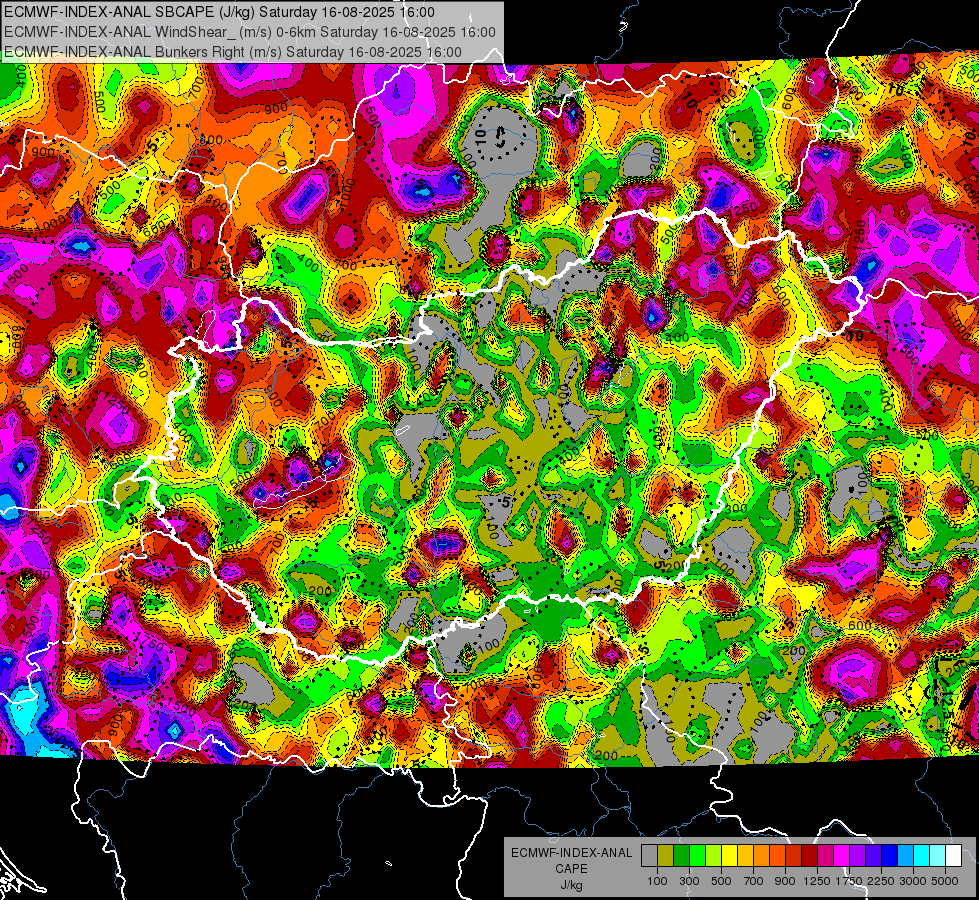Pick the pure yellow legend swatch

tap(729, 856)
